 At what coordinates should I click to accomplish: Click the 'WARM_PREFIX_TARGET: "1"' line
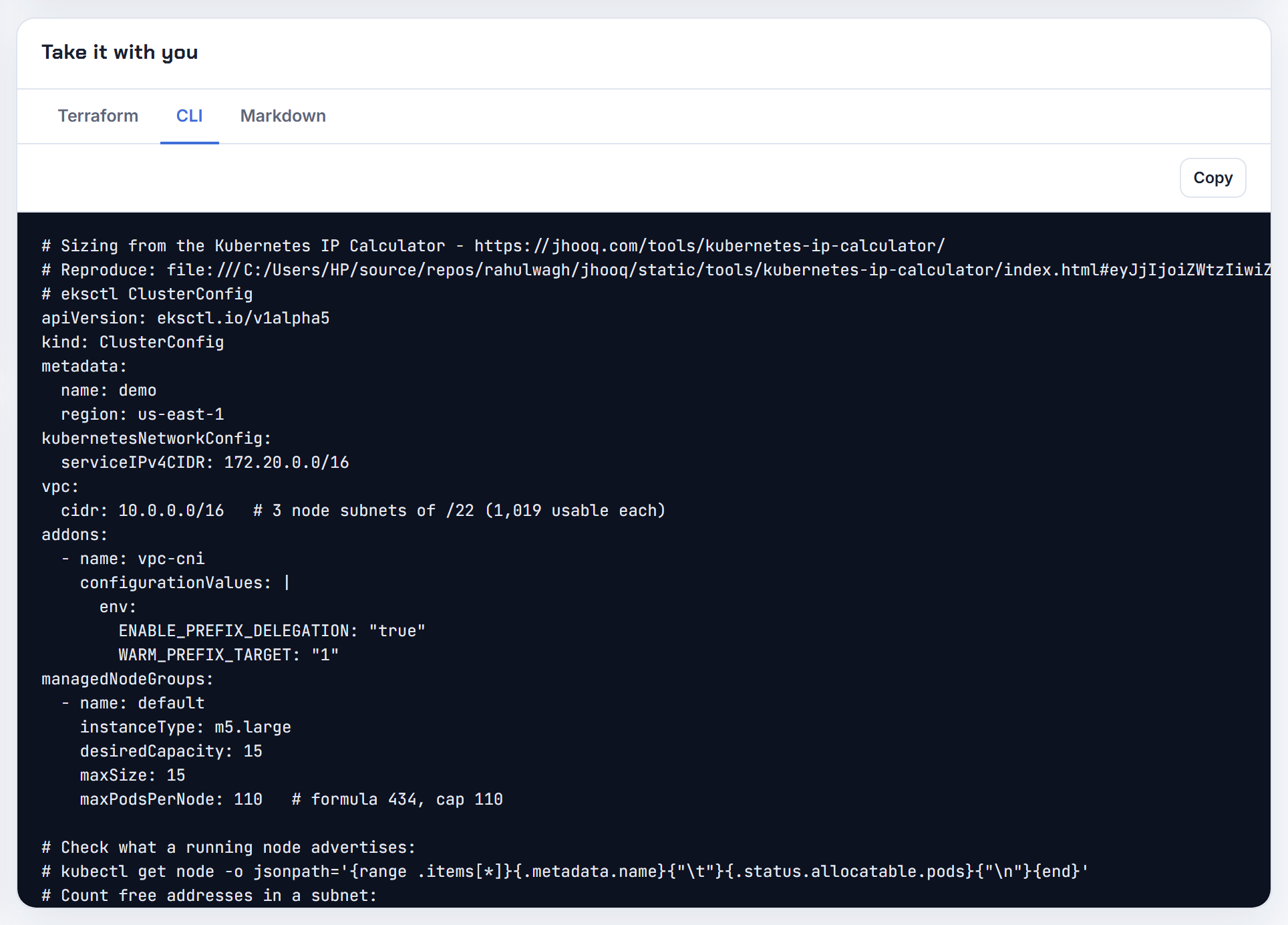(x=229, y=655)
